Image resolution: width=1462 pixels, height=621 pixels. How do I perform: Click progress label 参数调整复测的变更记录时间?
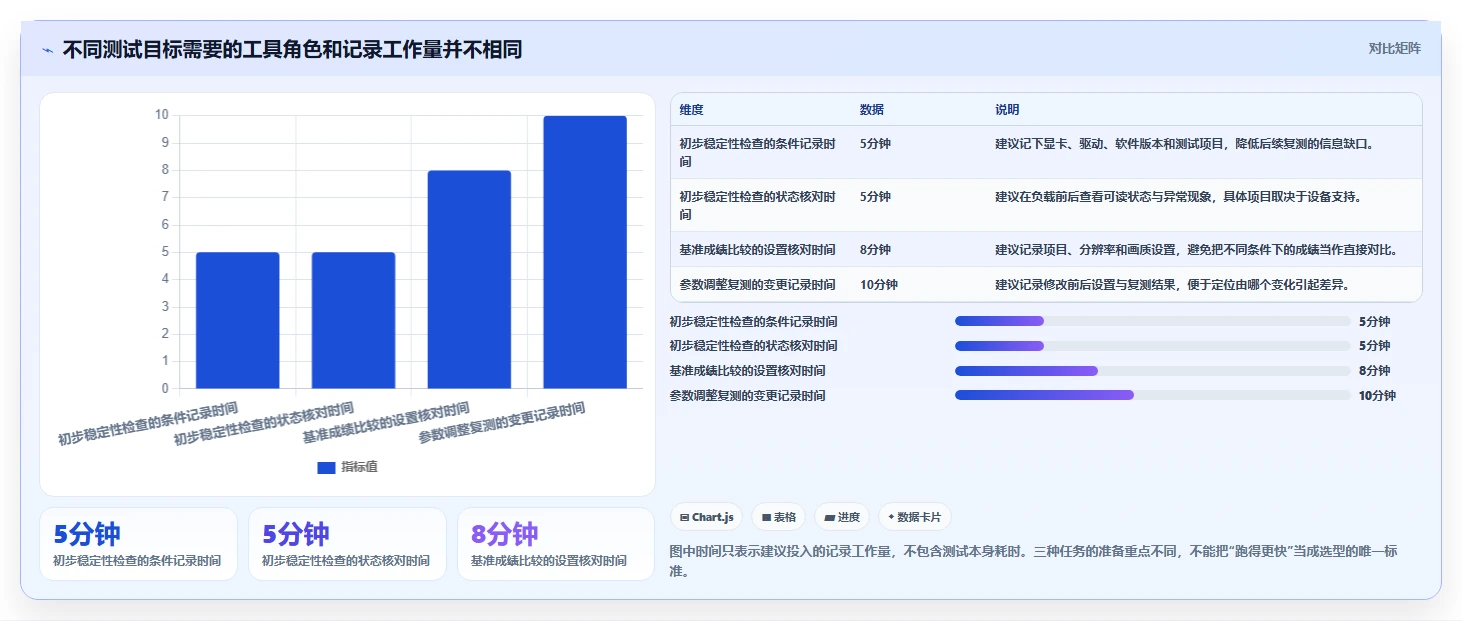pos(747,395)
